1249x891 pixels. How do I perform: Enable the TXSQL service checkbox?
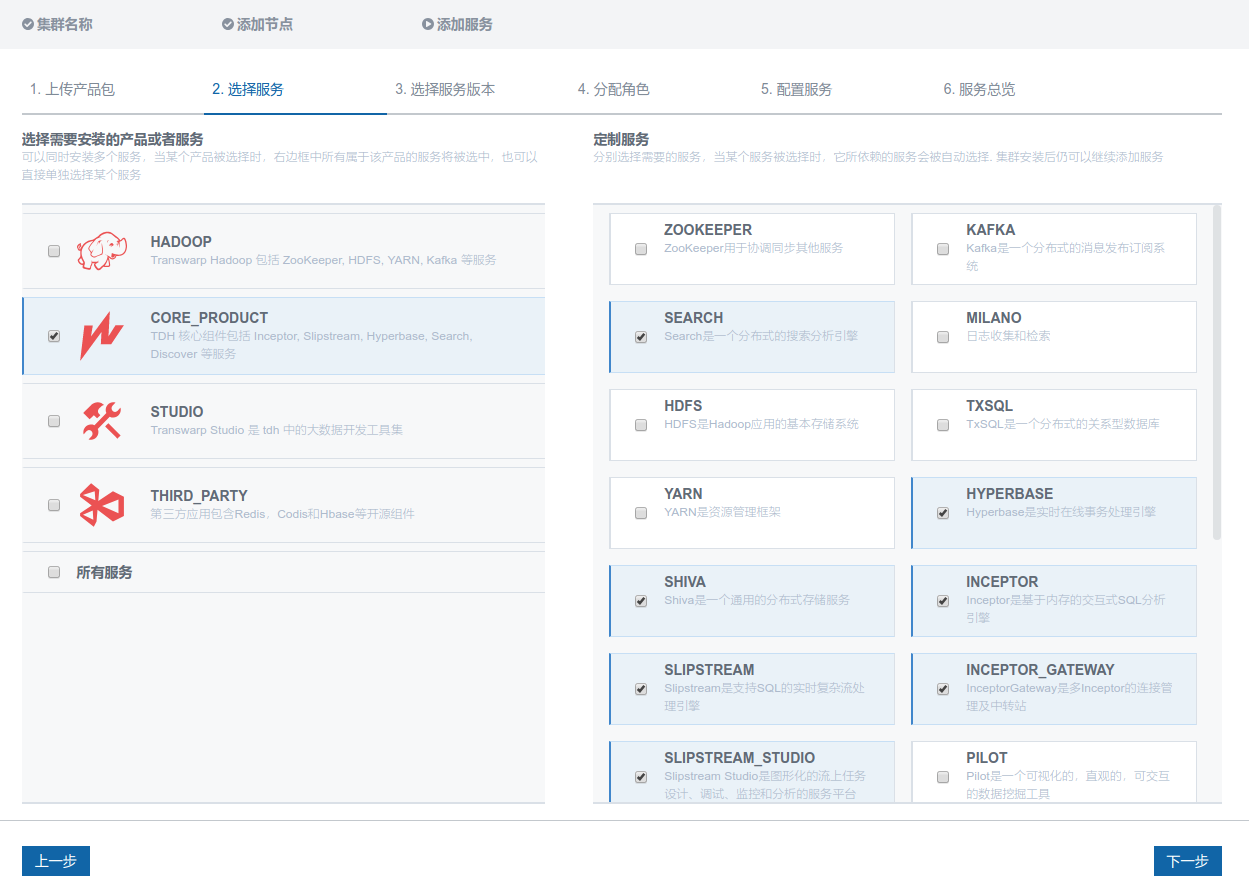pos(943,426)
